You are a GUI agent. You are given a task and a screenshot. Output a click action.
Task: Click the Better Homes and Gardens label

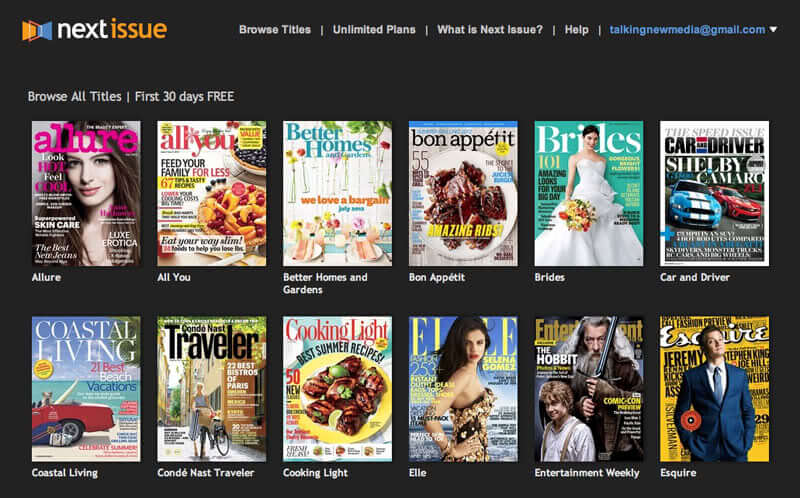[x=326, y=283]
